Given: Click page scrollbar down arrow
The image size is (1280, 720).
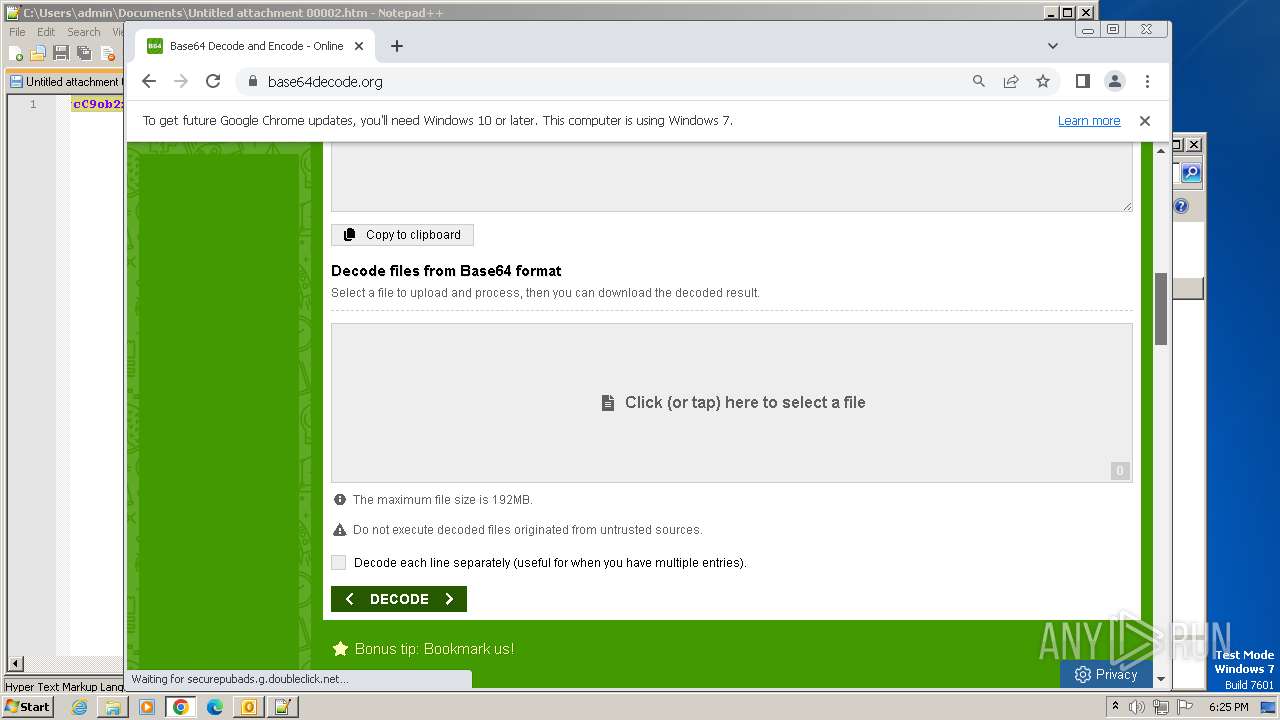Looking at the screenshot, I should pos(1161,679).
